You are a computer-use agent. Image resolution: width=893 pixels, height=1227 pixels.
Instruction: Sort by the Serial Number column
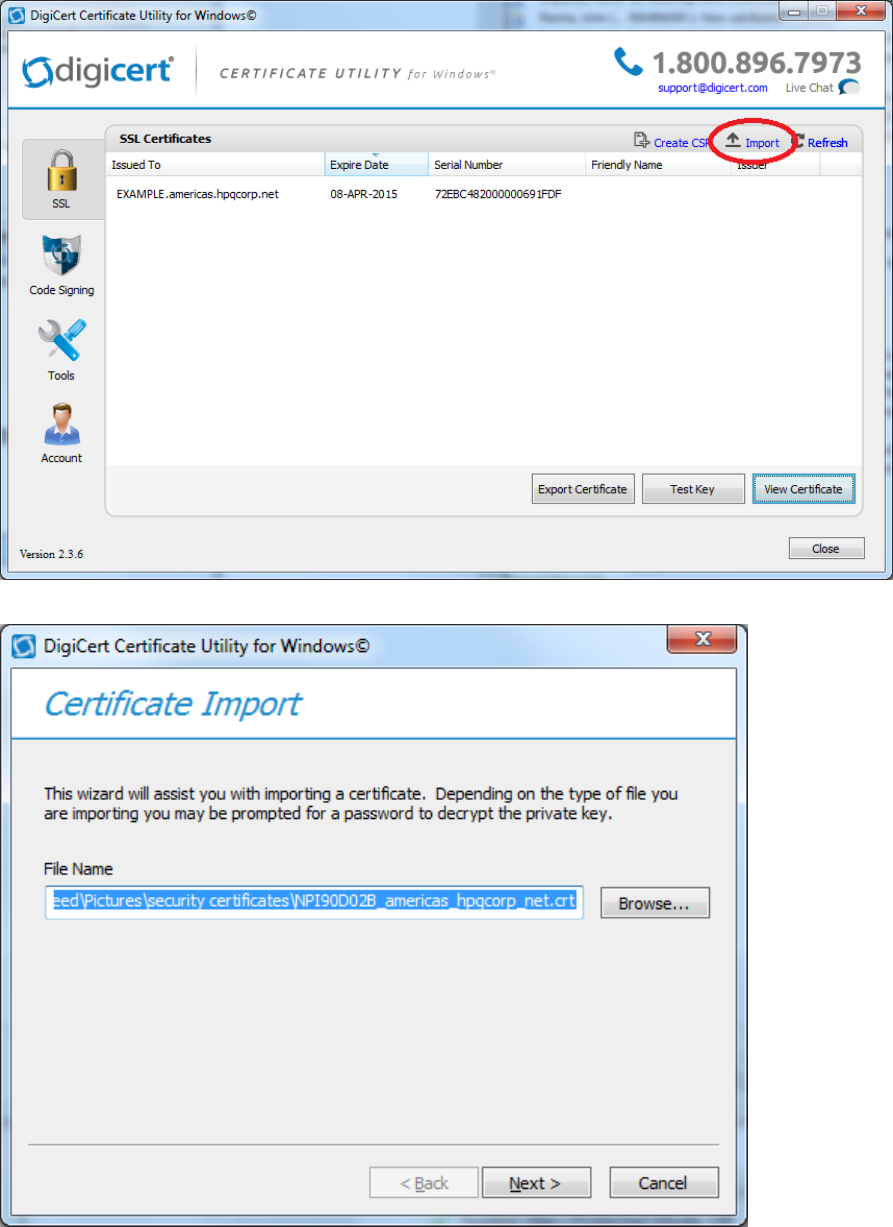point(506,165)
